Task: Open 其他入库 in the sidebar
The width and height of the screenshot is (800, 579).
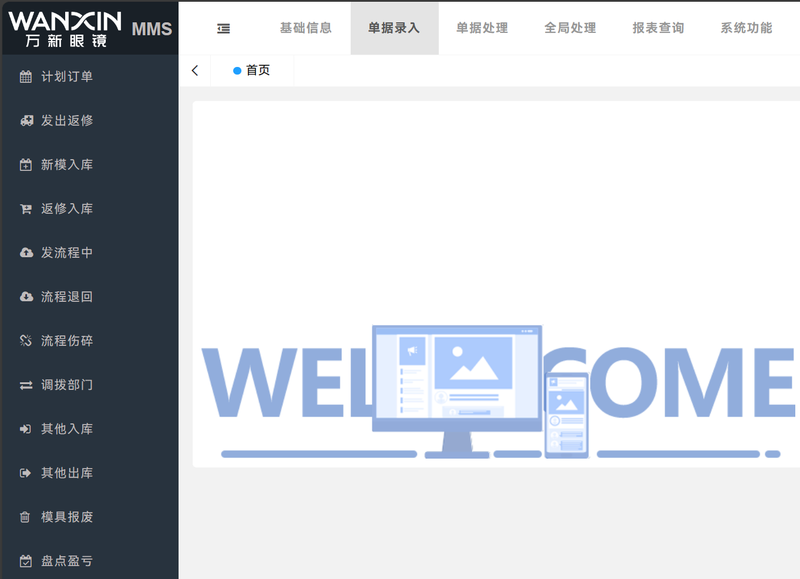Action: click(x=89, y=429)
